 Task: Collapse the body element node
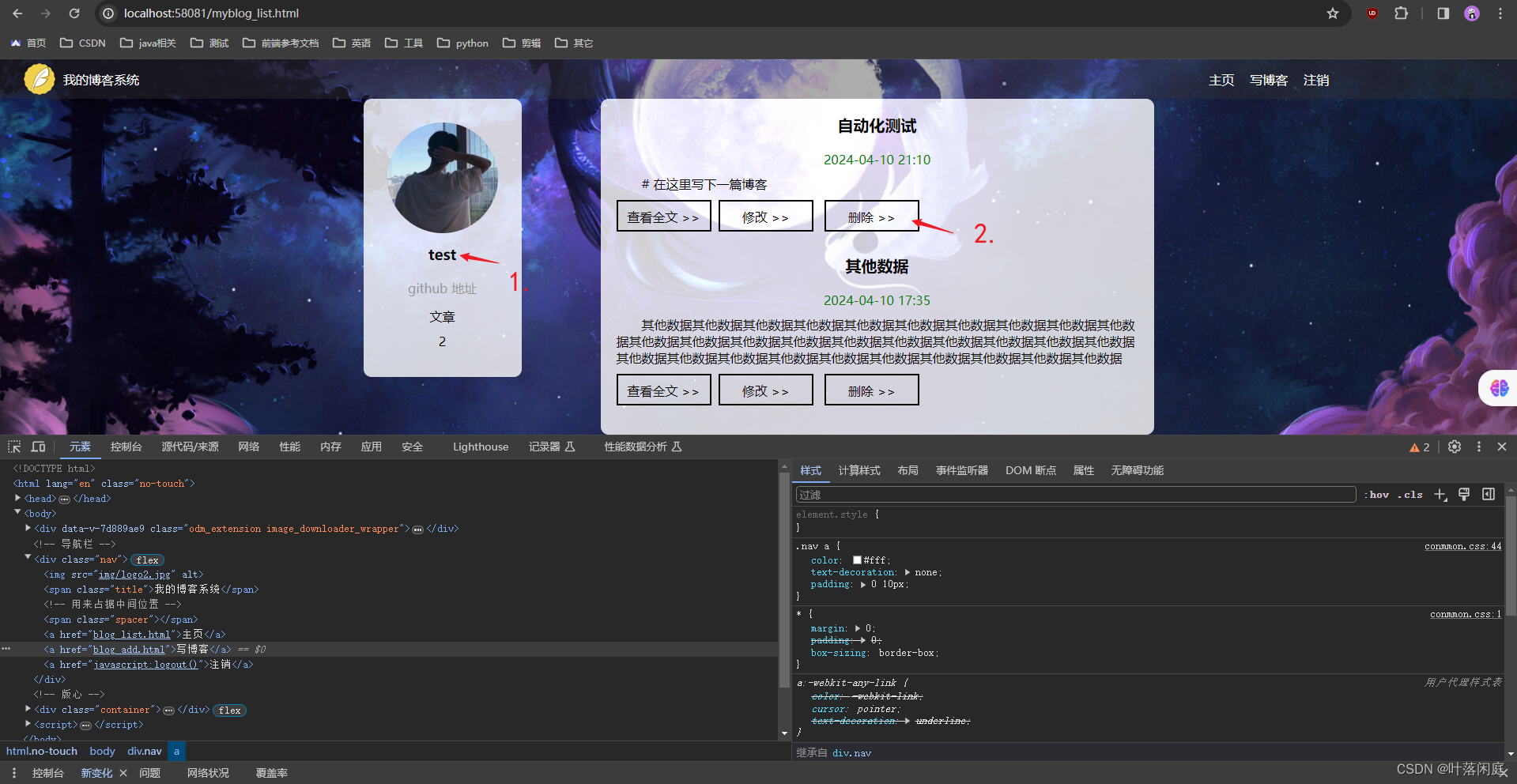point(17,513)
